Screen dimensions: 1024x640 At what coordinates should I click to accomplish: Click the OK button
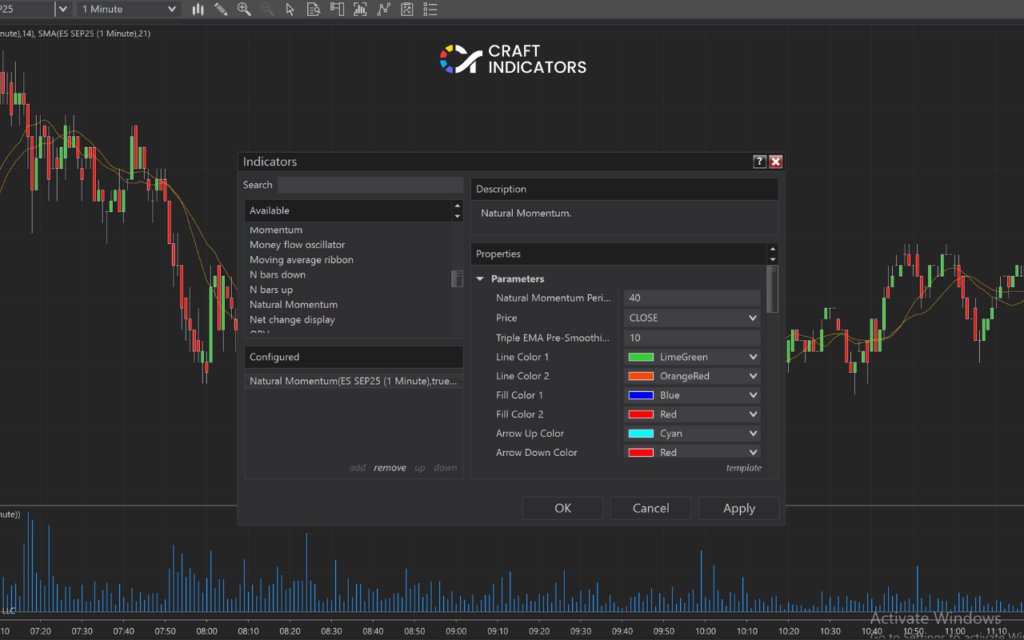pos(562,508)
